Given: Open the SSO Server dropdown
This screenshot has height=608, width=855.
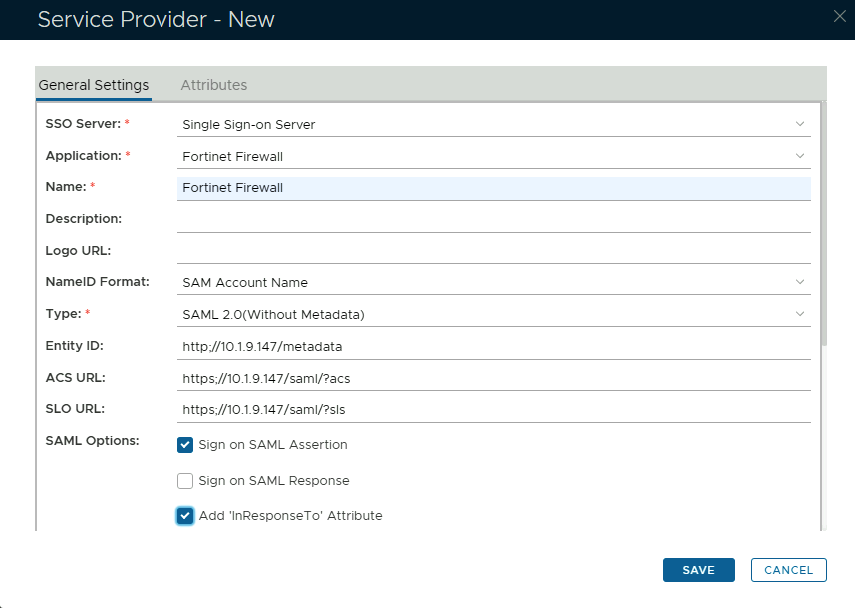Looking at the screenshot, I should 493,124.
